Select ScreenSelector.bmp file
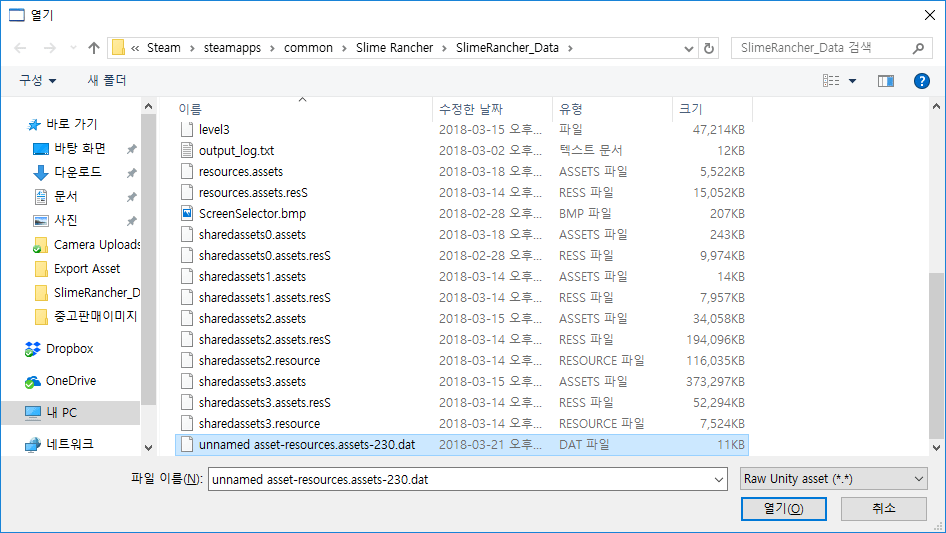This screenshot has width=946, height=533. [462, 214]
